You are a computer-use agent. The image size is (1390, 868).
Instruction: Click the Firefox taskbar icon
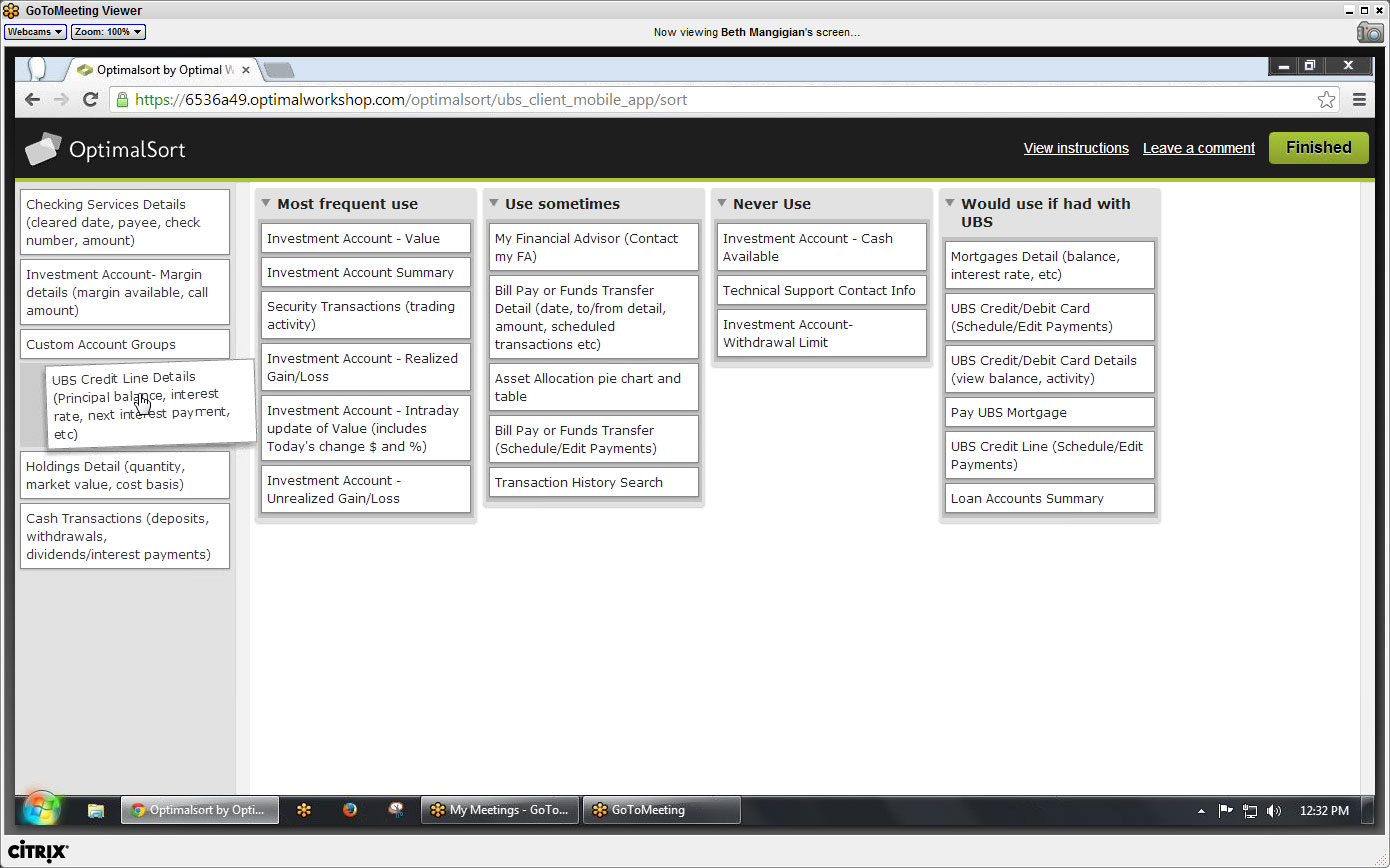tap(350, 810)
